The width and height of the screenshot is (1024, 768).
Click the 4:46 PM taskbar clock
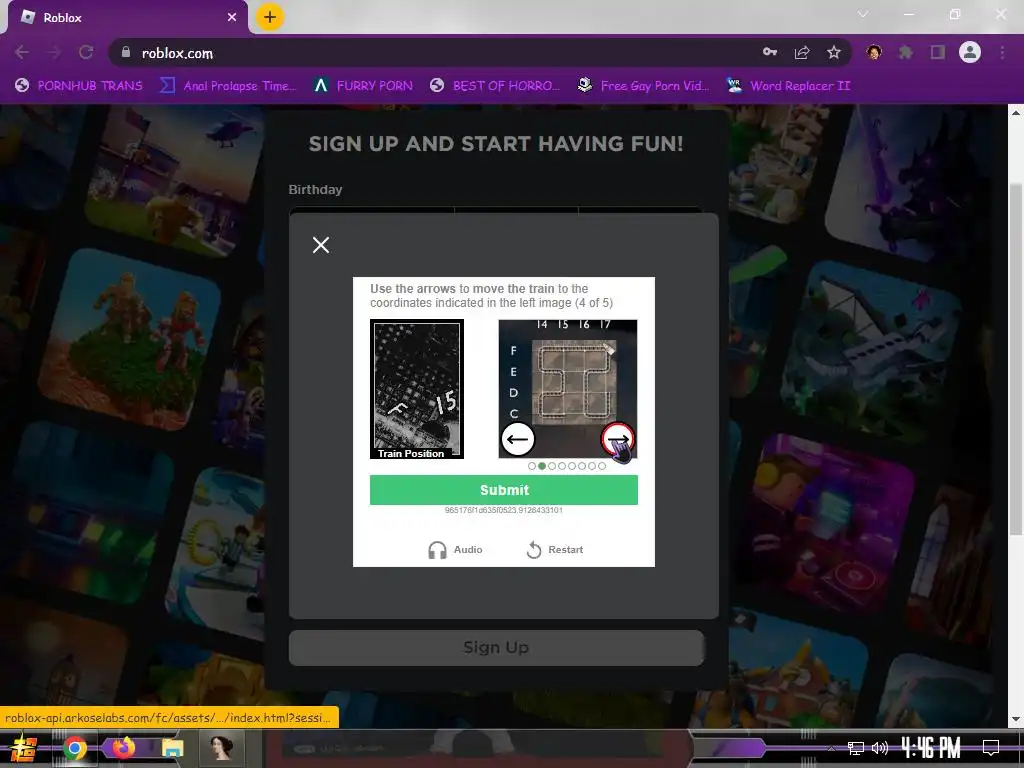(x=931, y=748)
